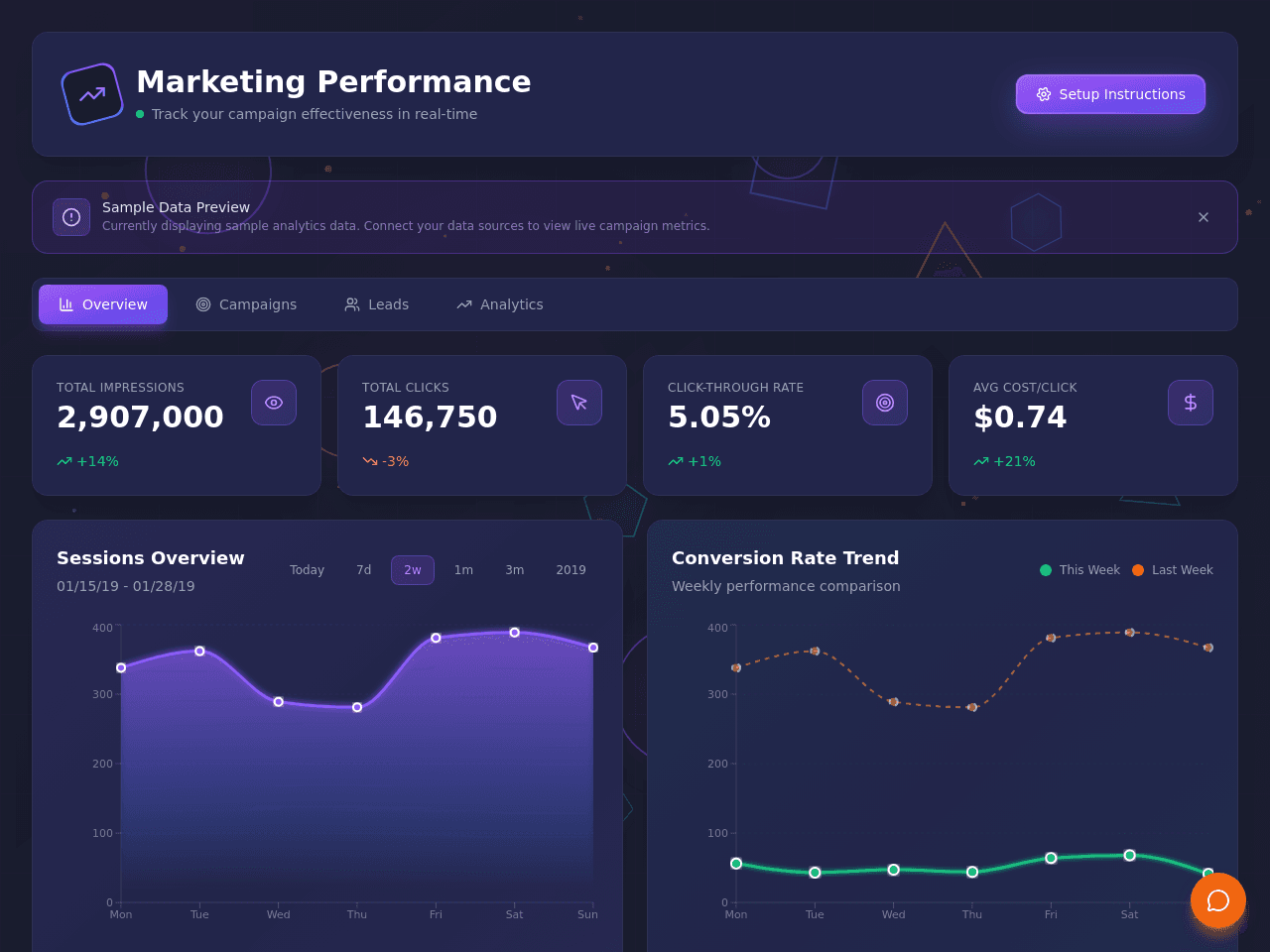
Task: Click the +21% cost trend indicator
Action: coord(1004,461)
